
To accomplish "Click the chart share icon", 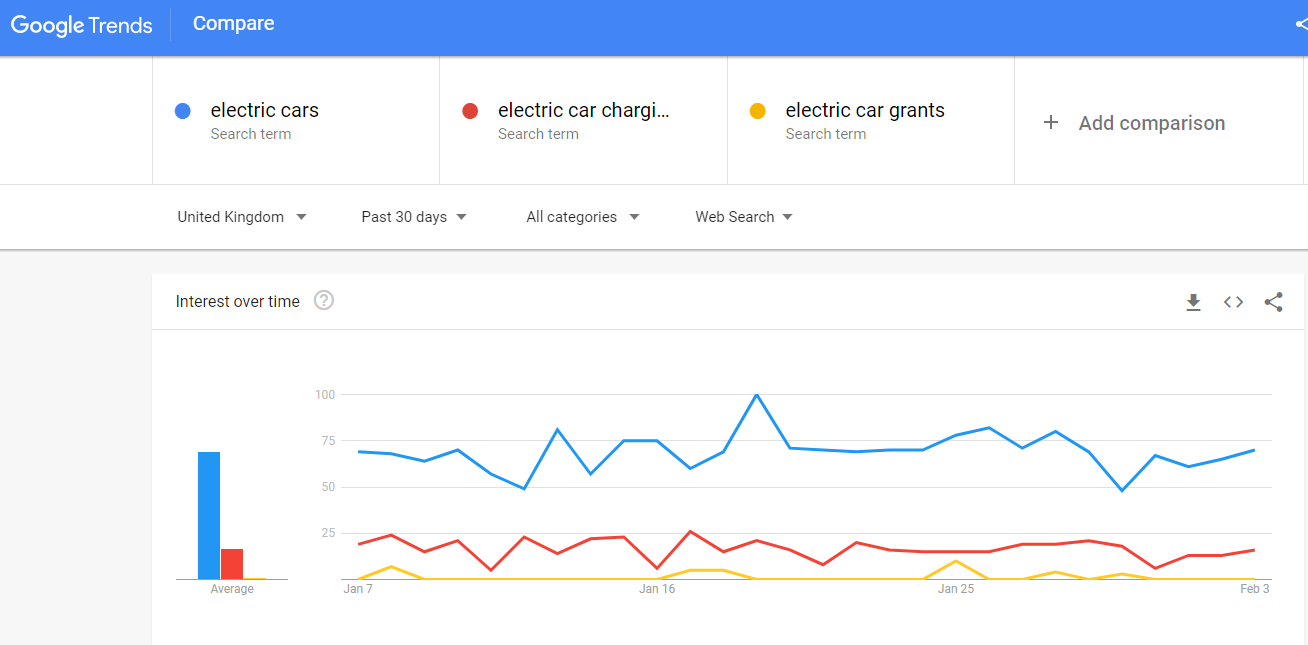I will tap(1273, 302).
